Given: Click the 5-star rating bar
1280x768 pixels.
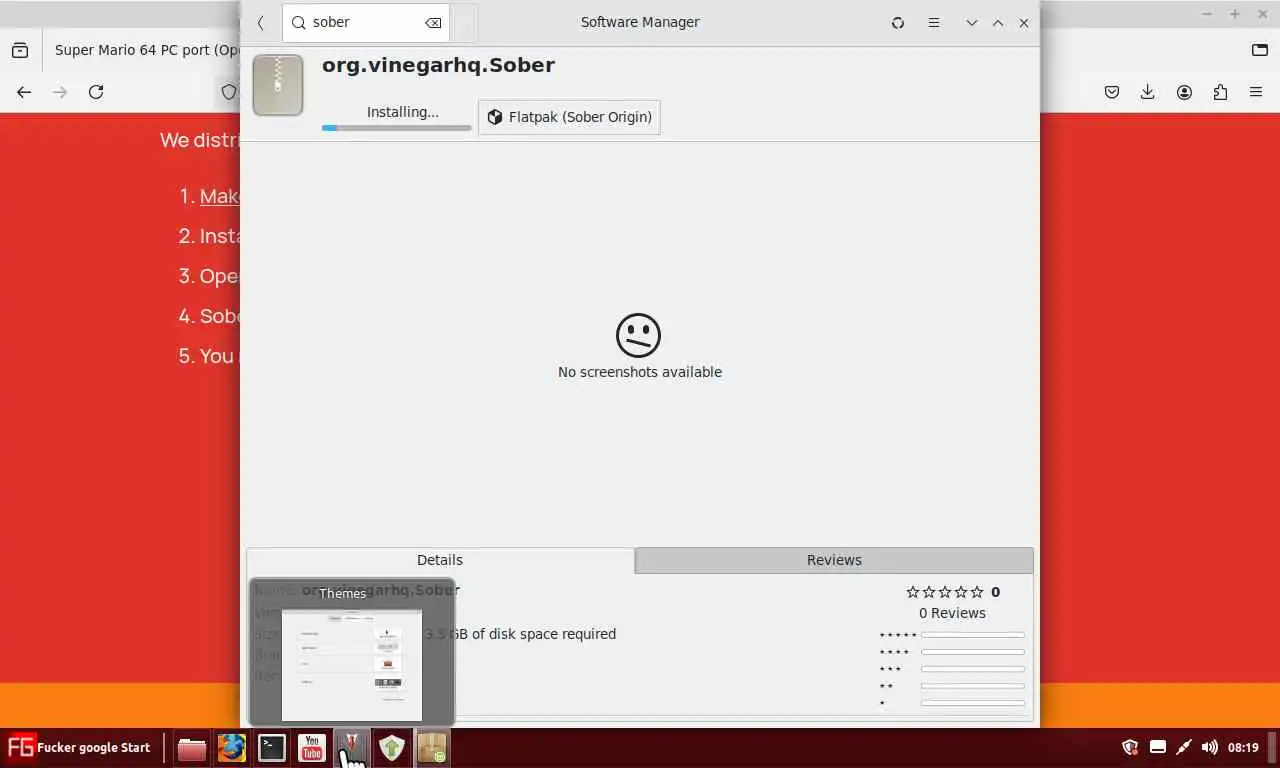Looking at the screenshot, I should tap(972, 635).
